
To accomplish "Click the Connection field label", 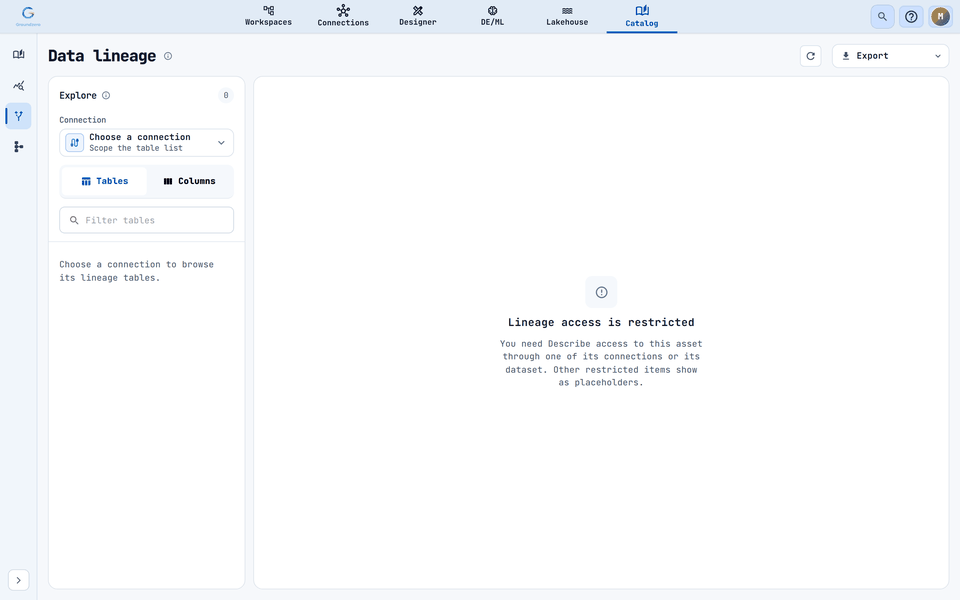I will [x=83, y=120].
